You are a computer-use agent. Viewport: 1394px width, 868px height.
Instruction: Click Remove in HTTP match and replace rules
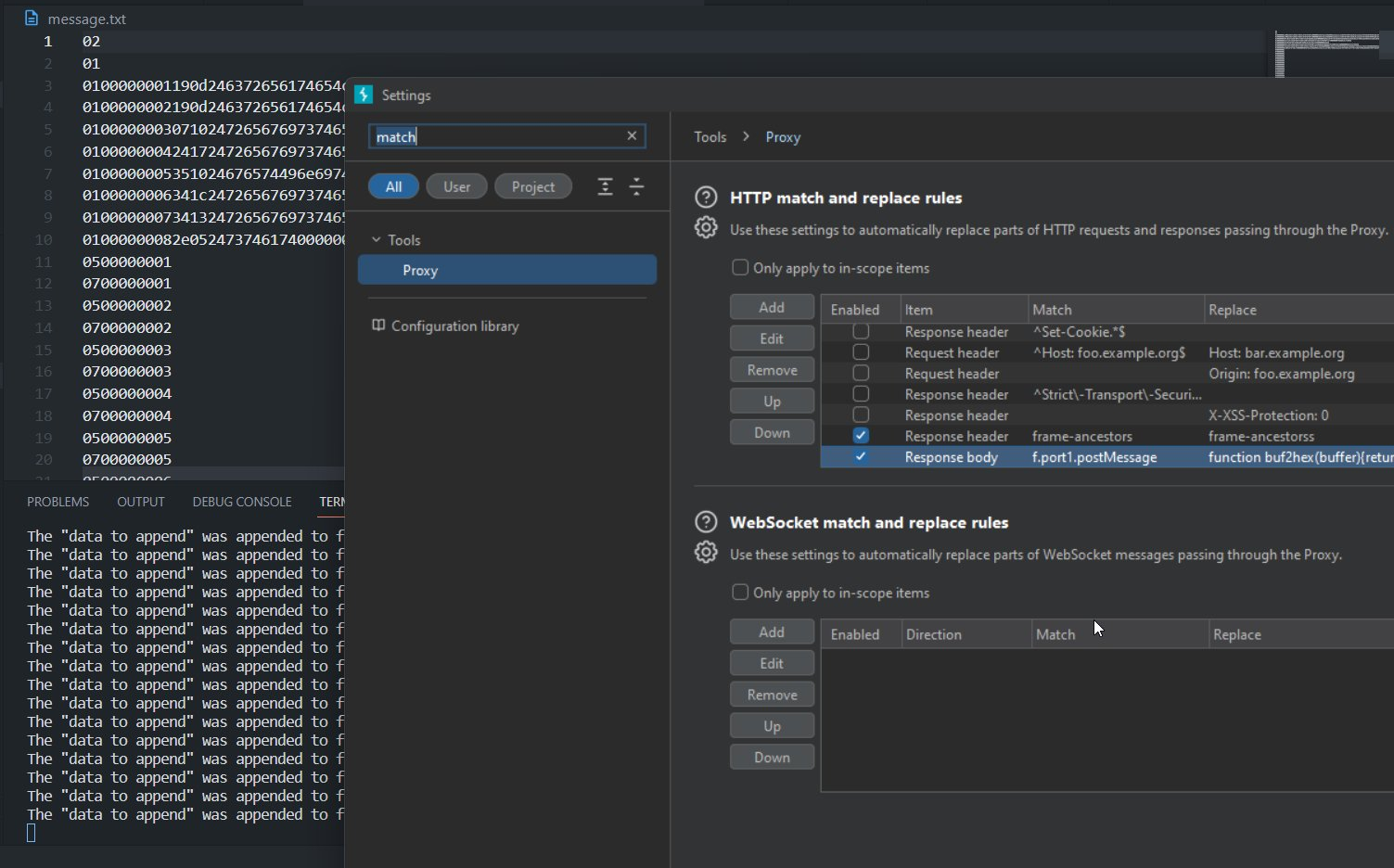(772, 370)
